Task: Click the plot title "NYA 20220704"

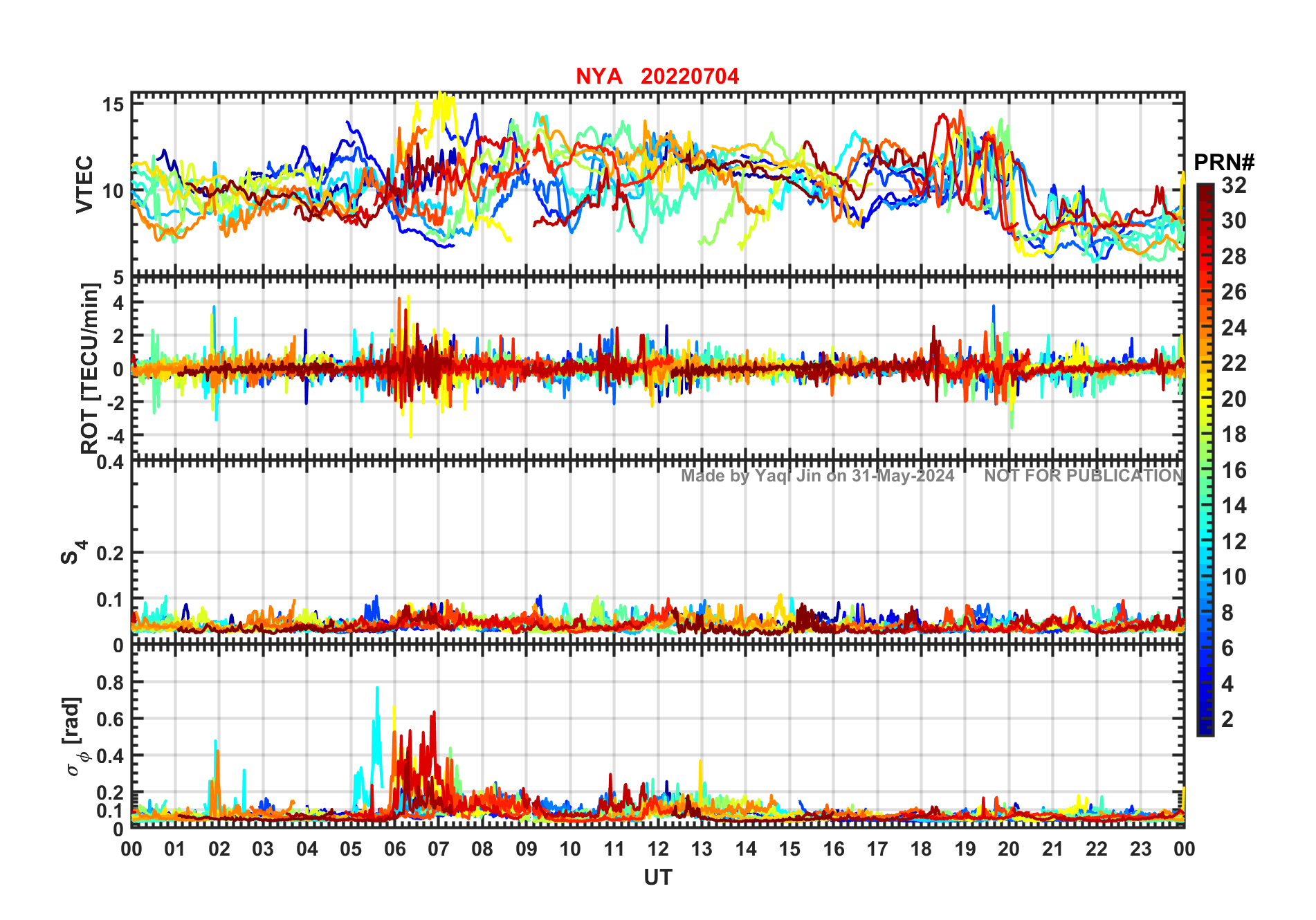Action: (x=657, y=76)
